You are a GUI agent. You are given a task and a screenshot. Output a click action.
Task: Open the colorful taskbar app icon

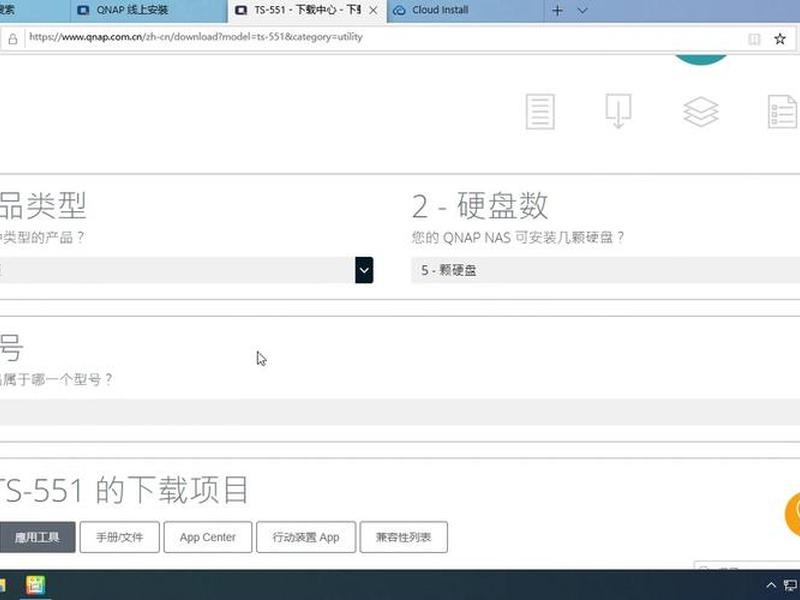tap(35, 585)
